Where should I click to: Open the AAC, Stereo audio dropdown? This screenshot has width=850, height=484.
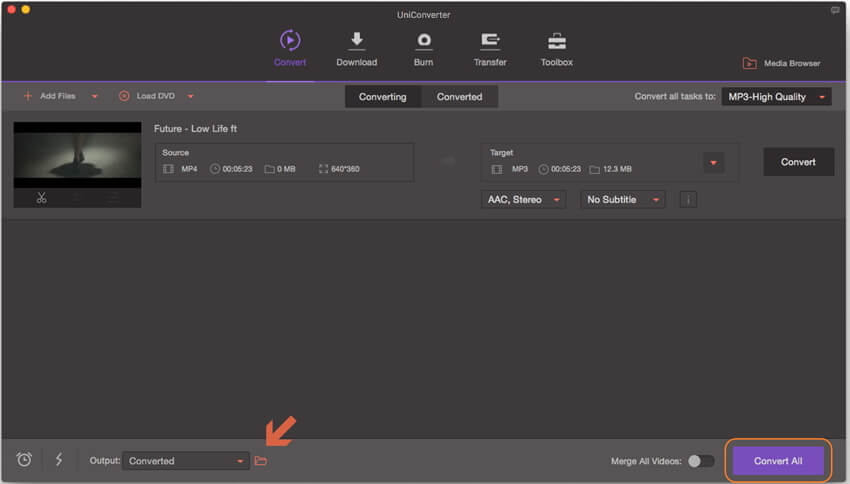pos(523,199)
